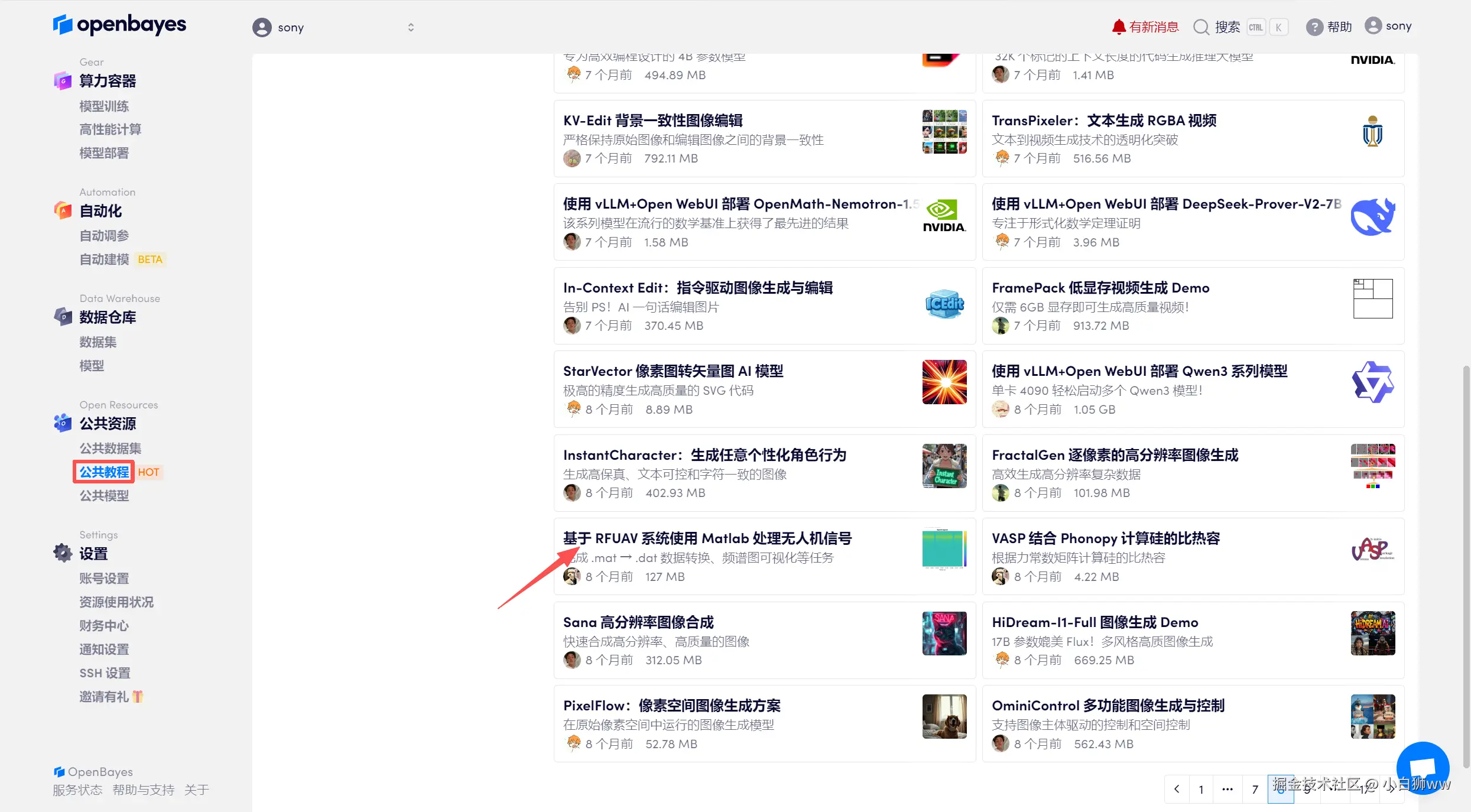Click the 算力容器 cube icon
The height and width of the screenshot is (812, 1471).
[x=63, y=81]
